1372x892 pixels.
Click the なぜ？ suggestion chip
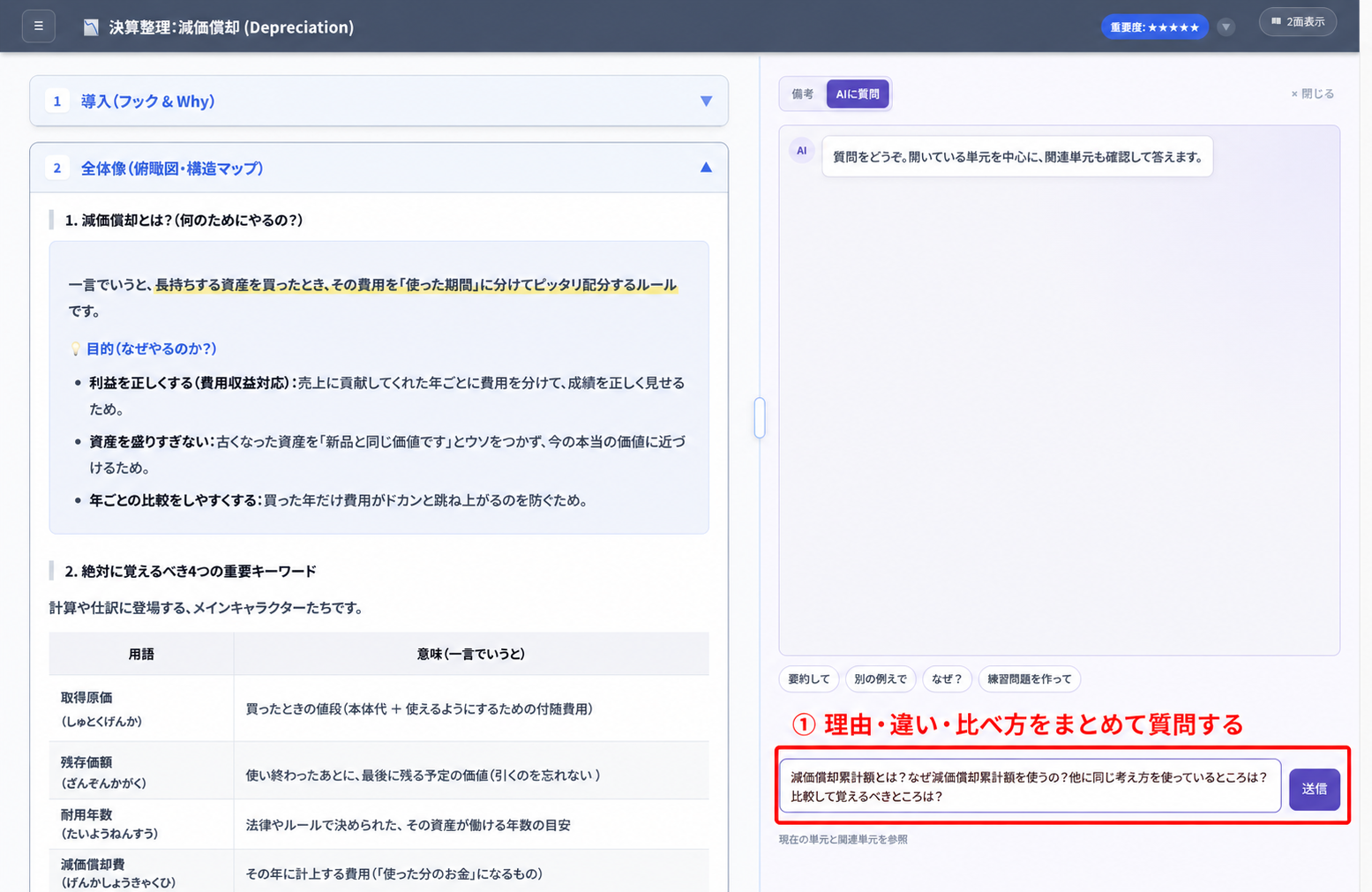tap(947, 678)
